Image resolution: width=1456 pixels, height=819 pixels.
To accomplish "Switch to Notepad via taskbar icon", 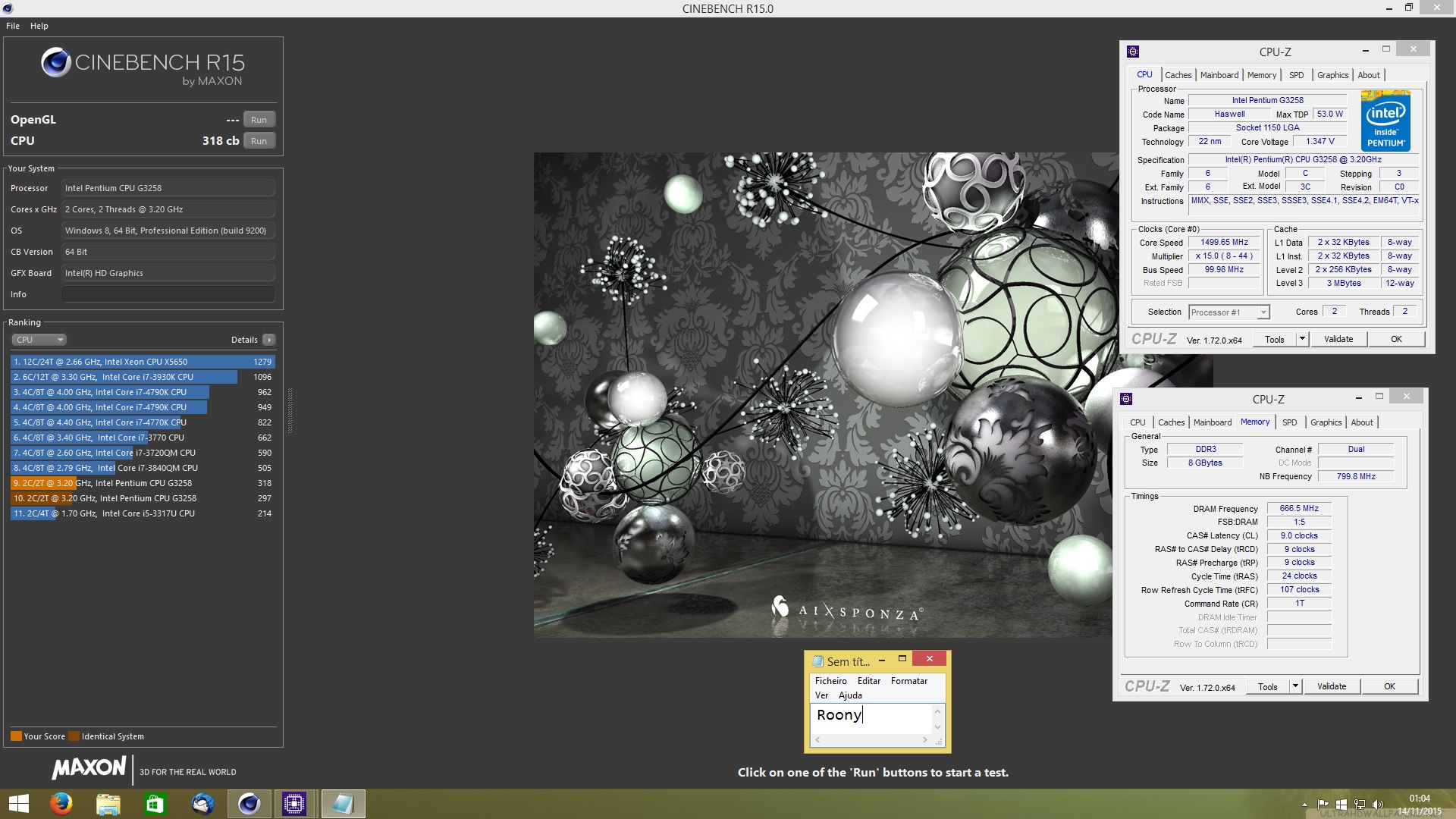I will coord(343,804).
